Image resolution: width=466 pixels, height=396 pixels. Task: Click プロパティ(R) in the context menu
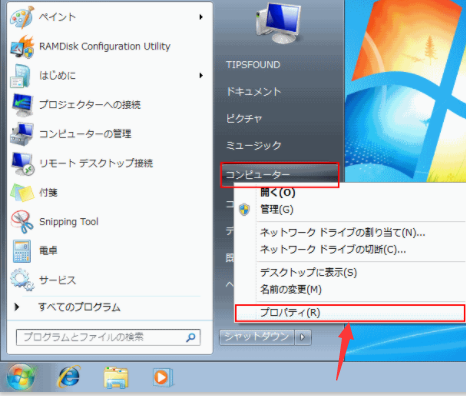pos(349,313)
